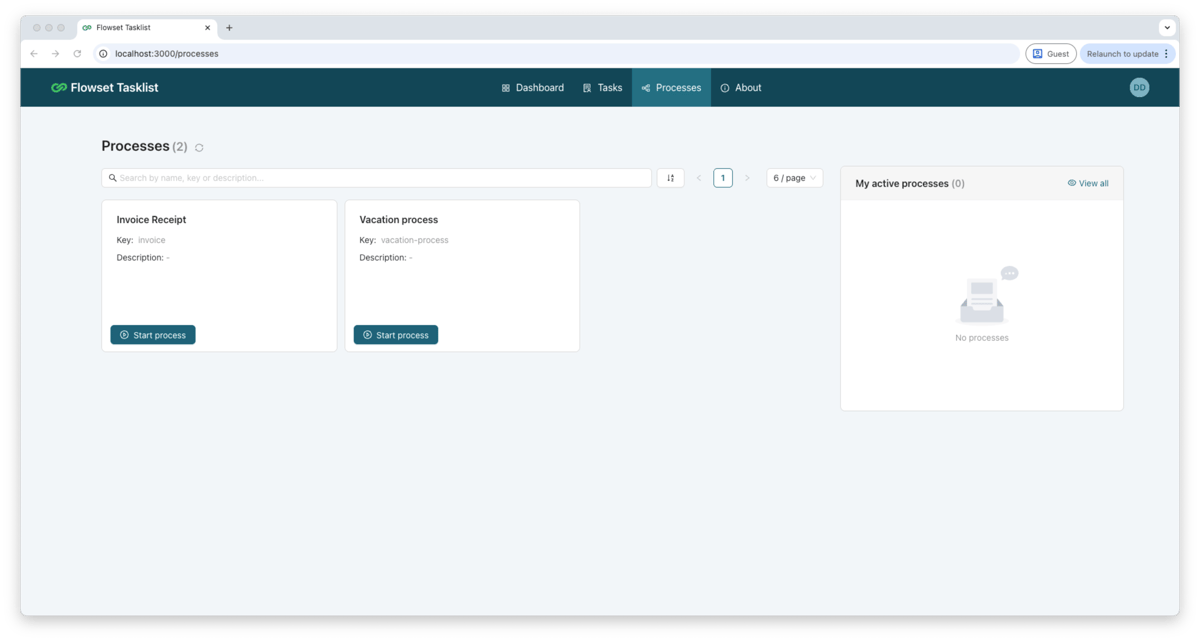1200x641 pixels.
Task: Click the browser forward arrow
Action: point(55,54)
